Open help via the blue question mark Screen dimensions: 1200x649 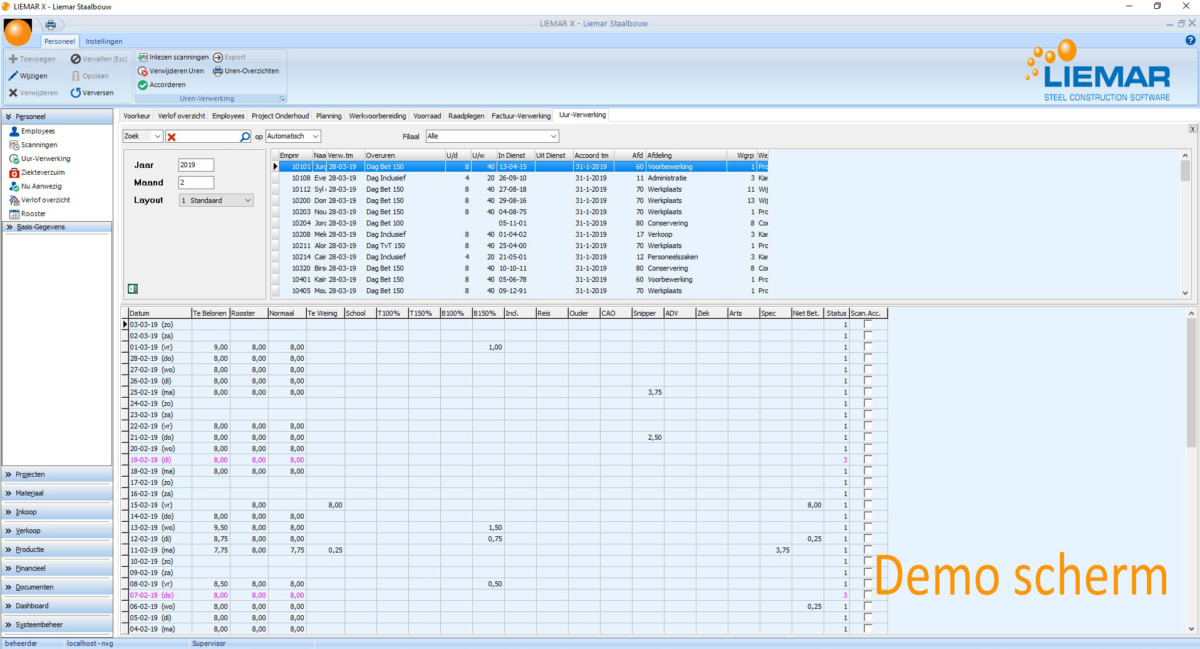(x=1190, y=40)
